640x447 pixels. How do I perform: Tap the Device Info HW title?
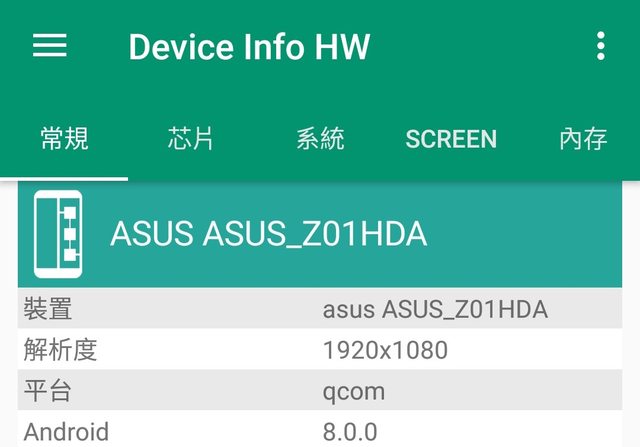point(249,46)
